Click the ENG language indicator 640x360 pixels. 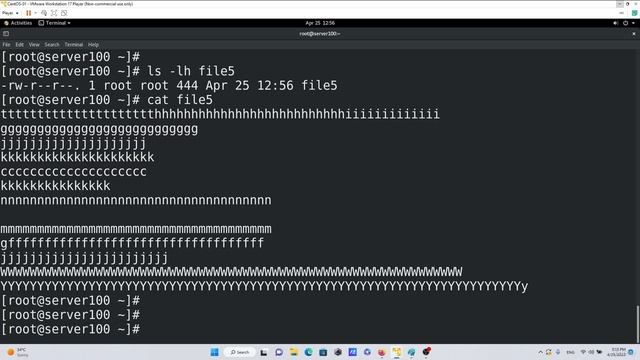(x=570, y=352)
